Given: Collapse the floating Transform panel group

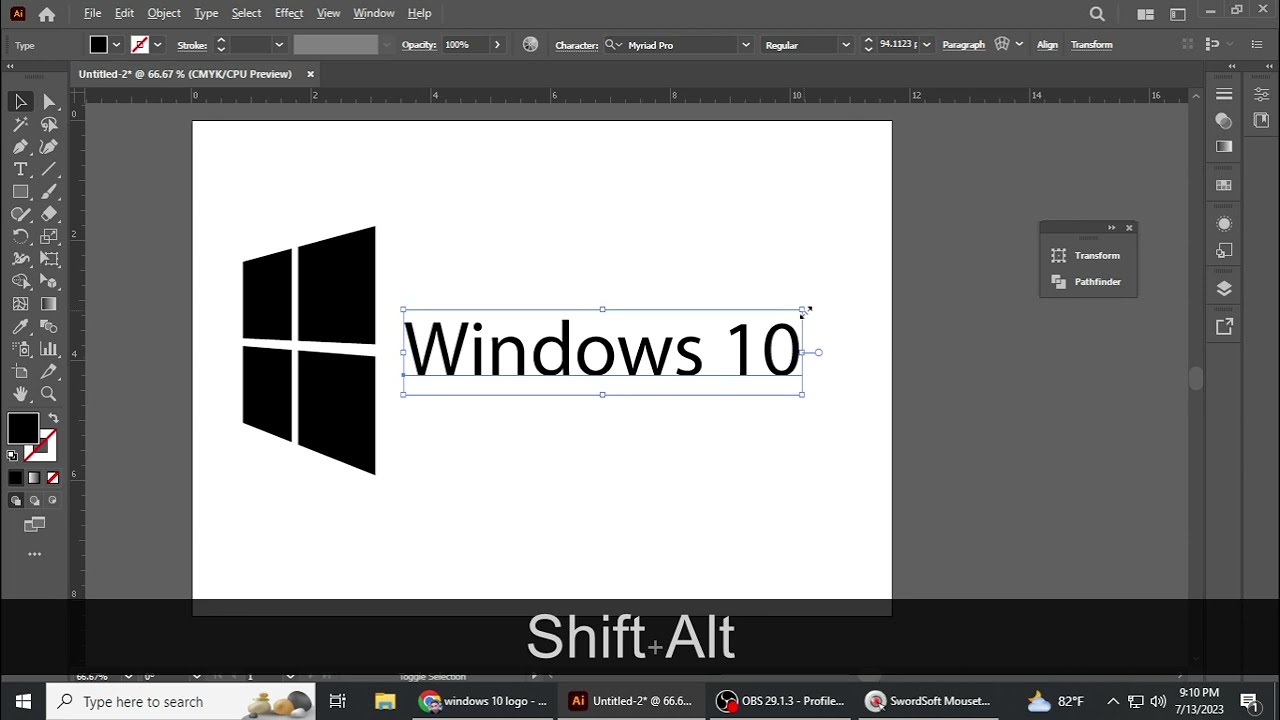Looking at the screenshot, I should point(1111,228).
